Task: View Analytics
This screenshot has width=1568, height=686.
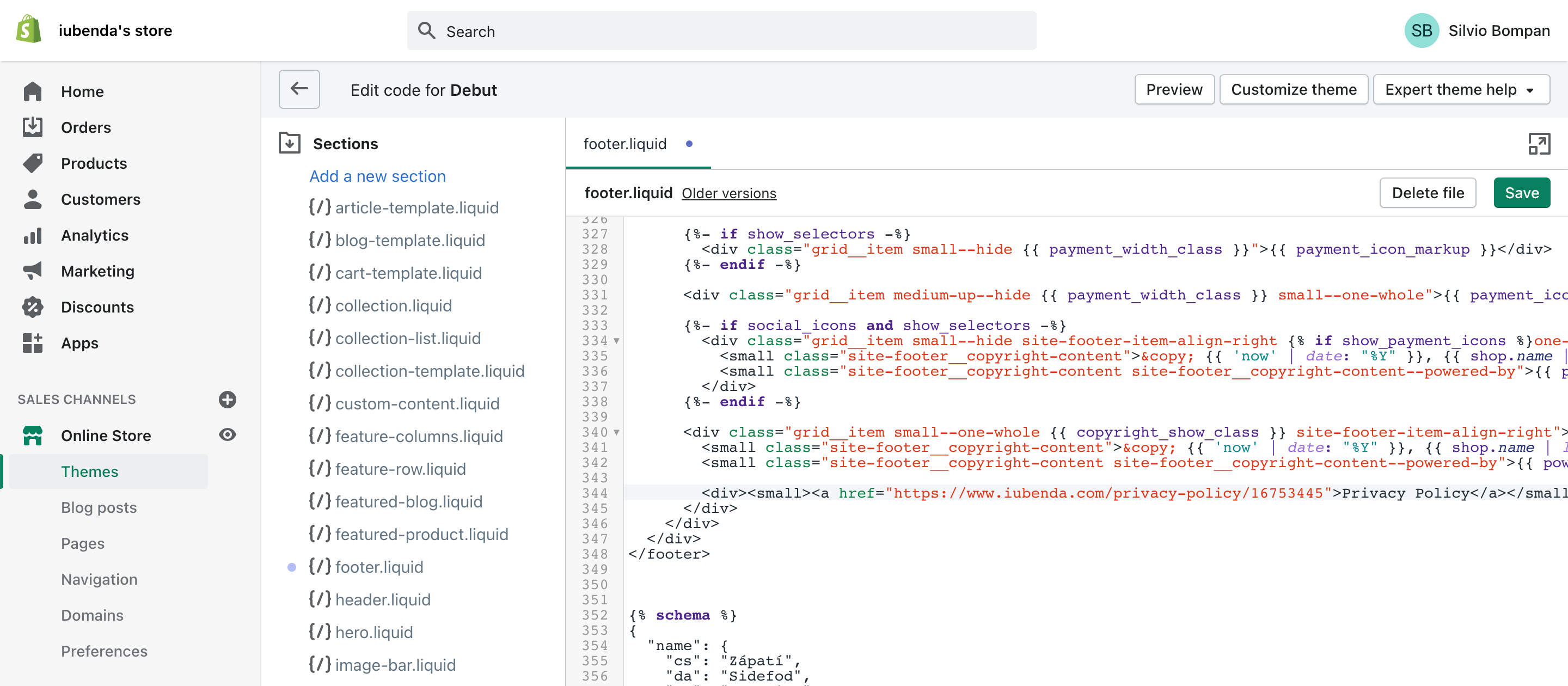Action: click(94, 235)
